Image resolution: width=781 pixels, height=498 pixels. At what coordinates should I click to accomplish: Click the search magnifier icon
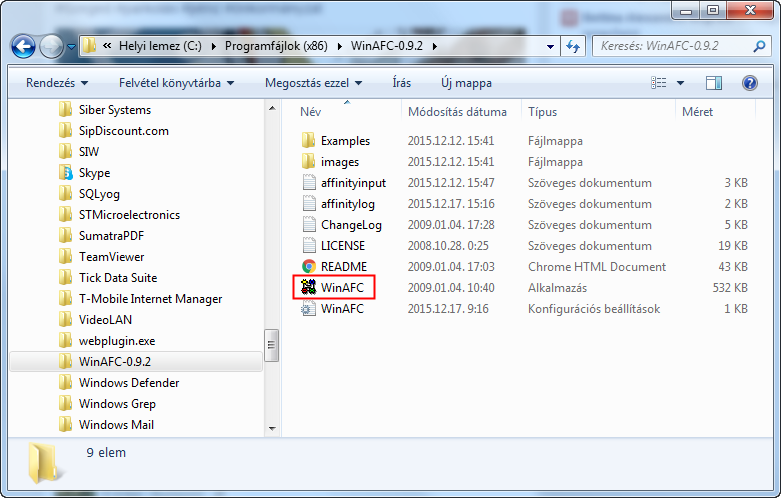(x=760, y=46)
